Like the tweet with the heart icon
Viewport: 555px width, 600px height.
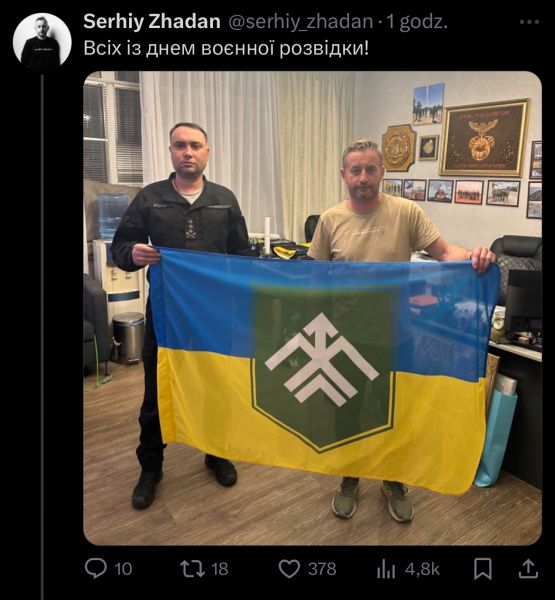289,569
